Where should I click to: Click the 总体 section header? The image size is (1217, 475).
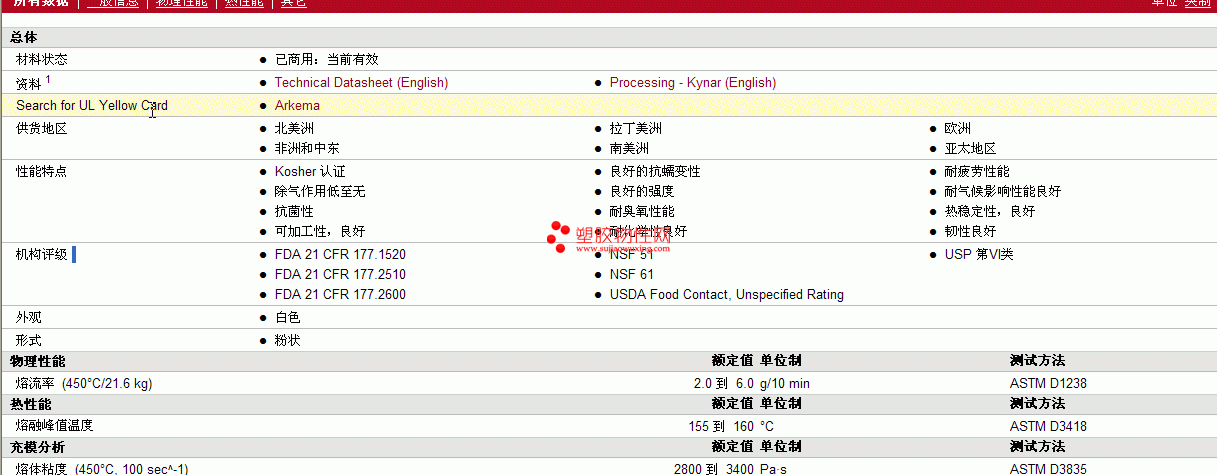click(x=23, y=37)
